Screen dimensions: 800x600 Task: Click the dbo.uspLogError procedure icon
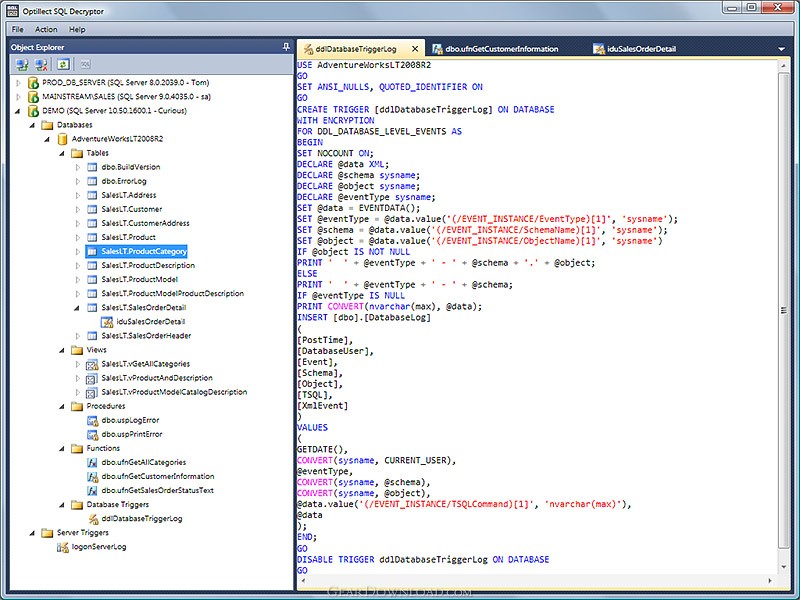pos(92,421)
